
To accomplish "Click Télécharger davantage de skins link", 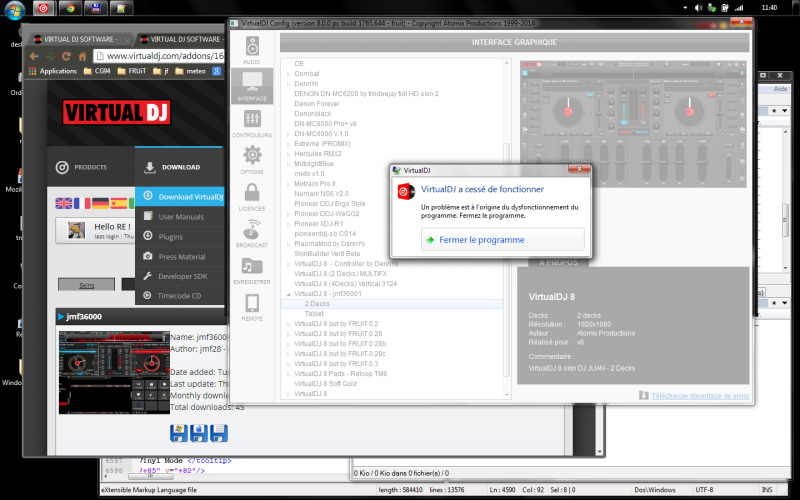I will [699, 395].
